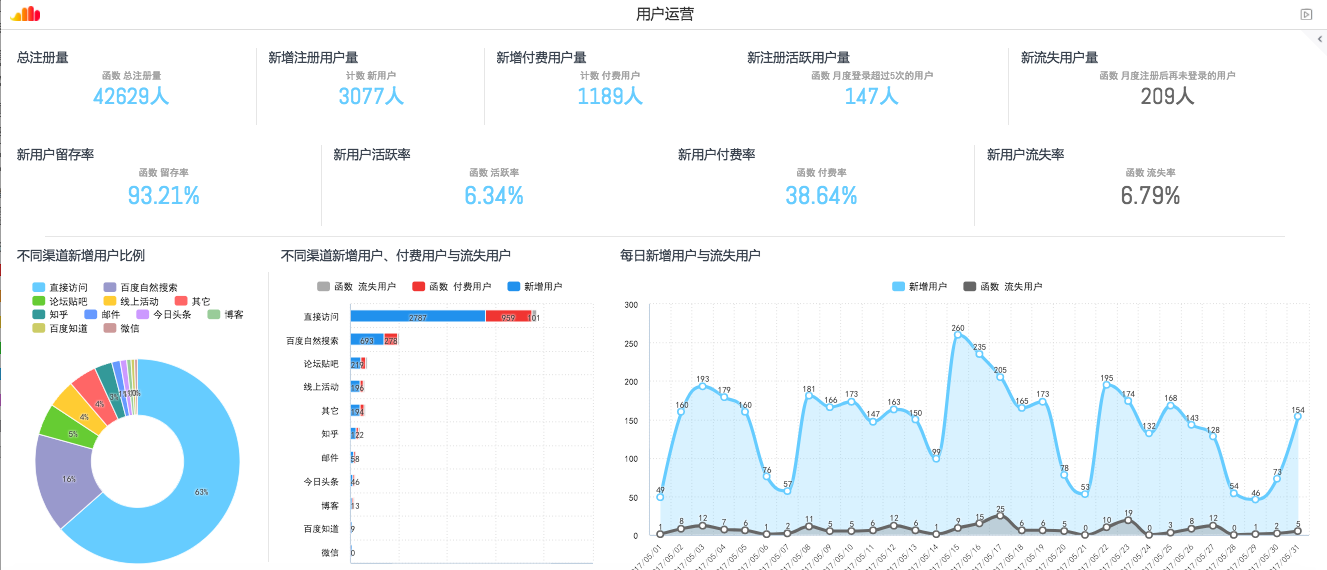
Task: Toggle 函数 流失用户 legend in daily line chart
Action: click(x=1003, y=287)
